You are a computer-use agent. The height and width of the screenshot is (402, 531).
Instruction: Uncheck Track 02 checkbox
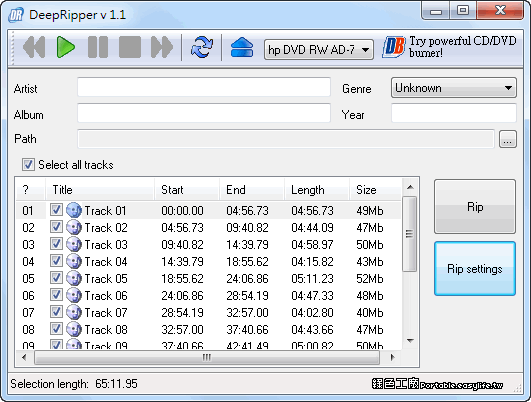click(56, 227)
